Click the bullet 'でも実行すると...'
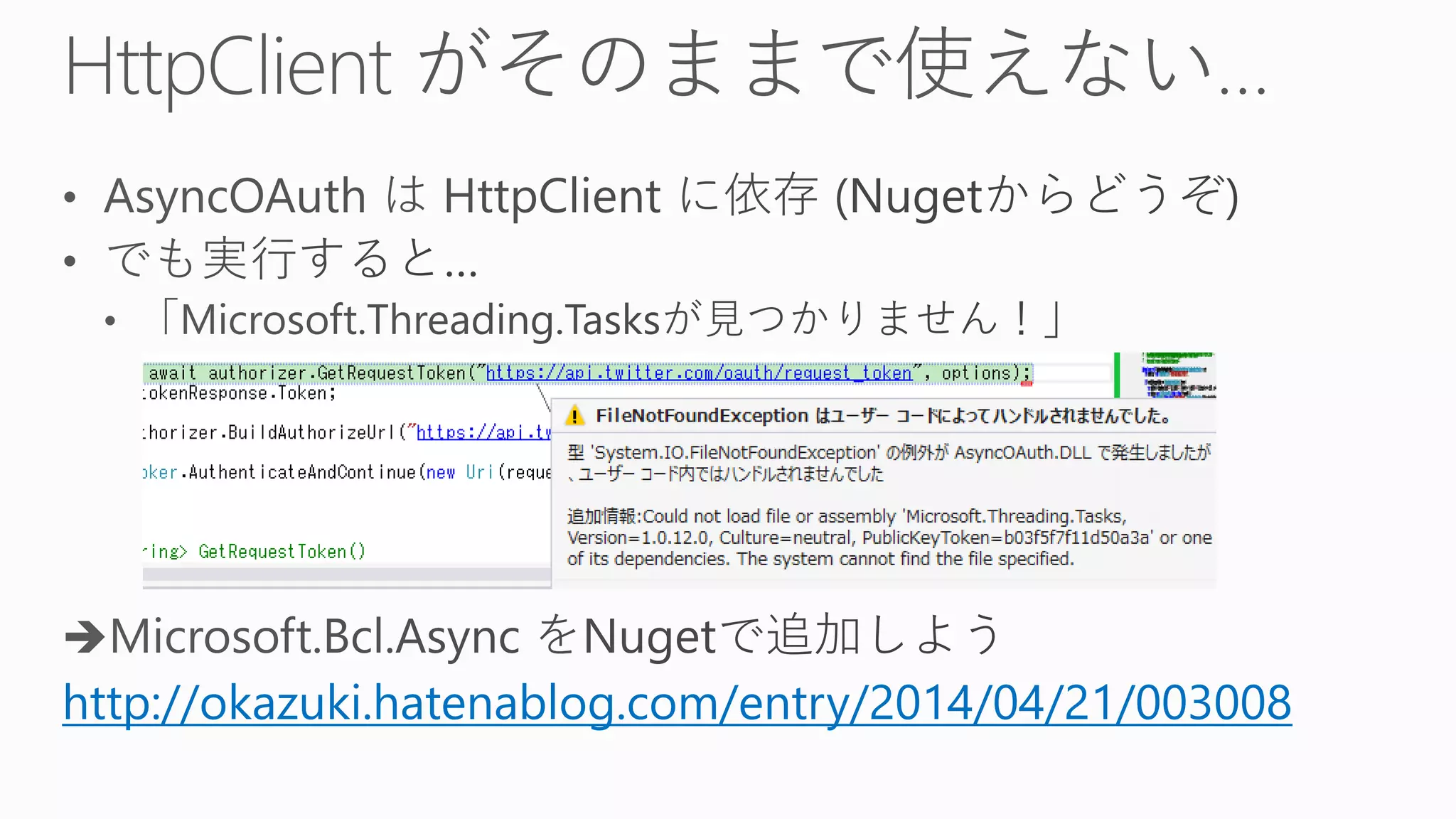This screenshot has width=1456, height=819. tap(291, 258)
